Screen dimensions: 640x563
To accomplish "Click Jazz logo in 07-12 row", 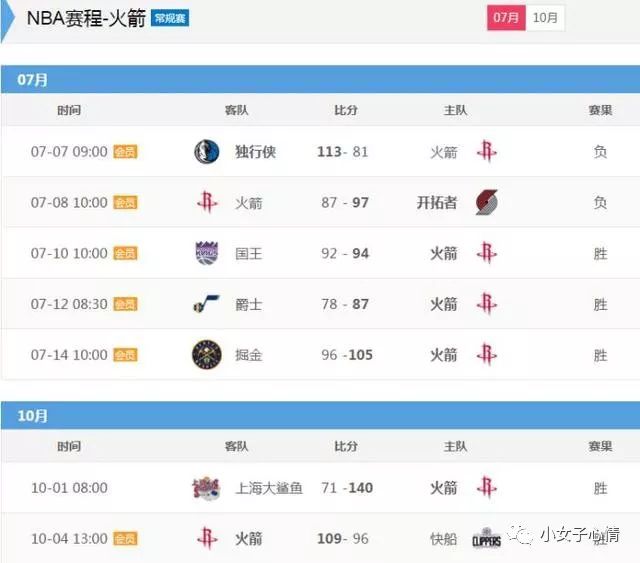I will pos(207,304).
